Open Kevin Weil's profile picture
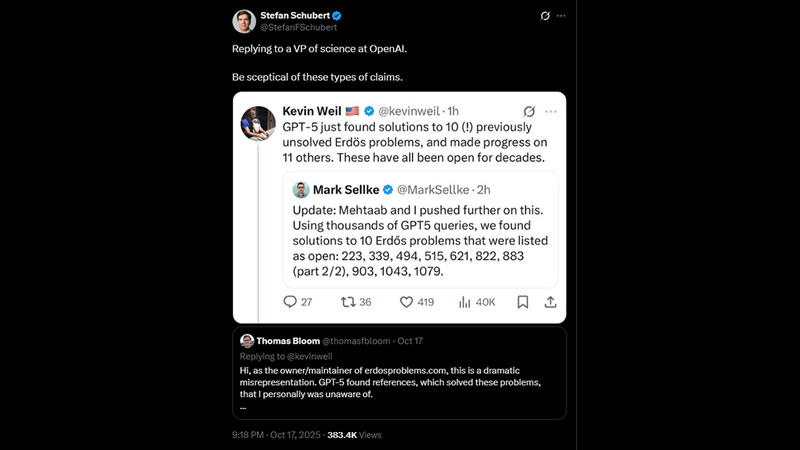The width and height of the screenshot is (800, 450). pyautogui.click(x=260, y=123)
